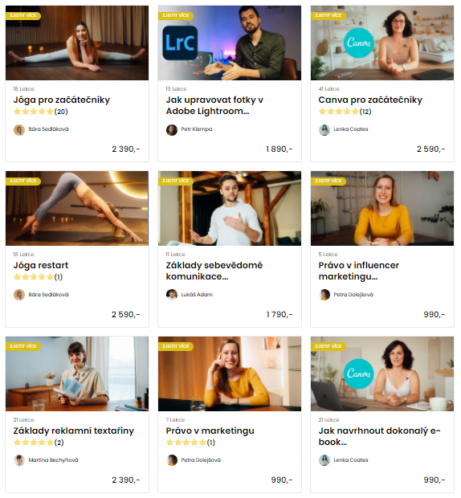Open Jóga pro začátečníky thumbnail image
The height and width of the screenshot is (498, 461).
(x=77, y=43)
